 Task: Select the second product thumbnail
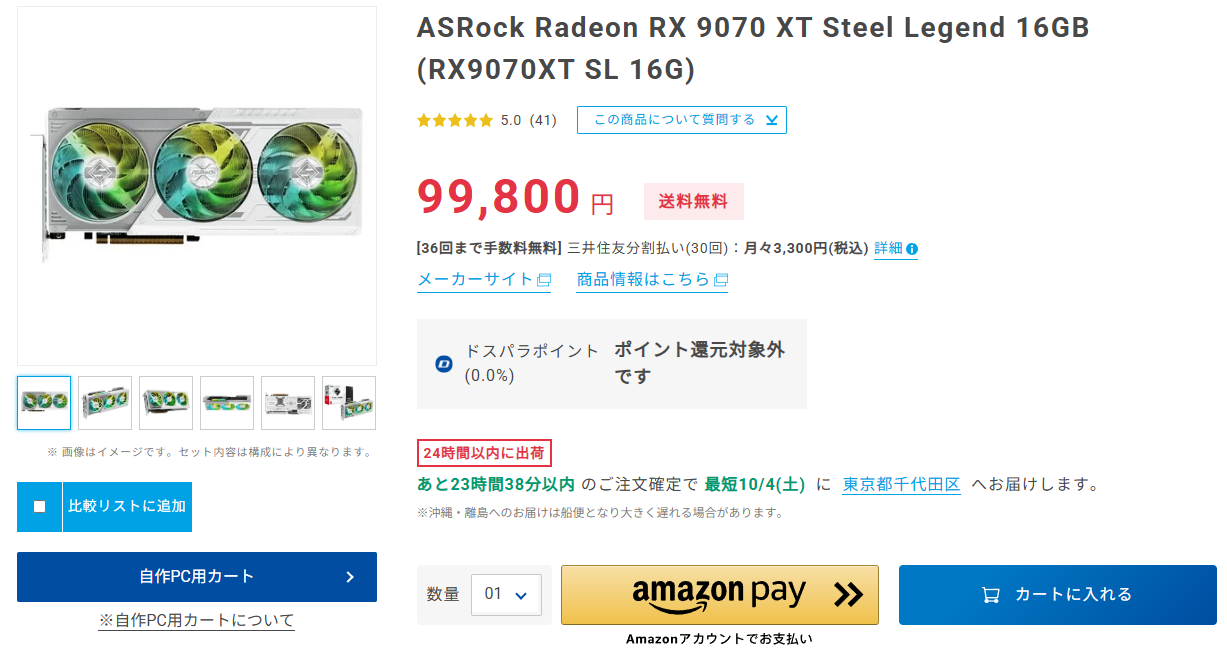click(105, 403)
